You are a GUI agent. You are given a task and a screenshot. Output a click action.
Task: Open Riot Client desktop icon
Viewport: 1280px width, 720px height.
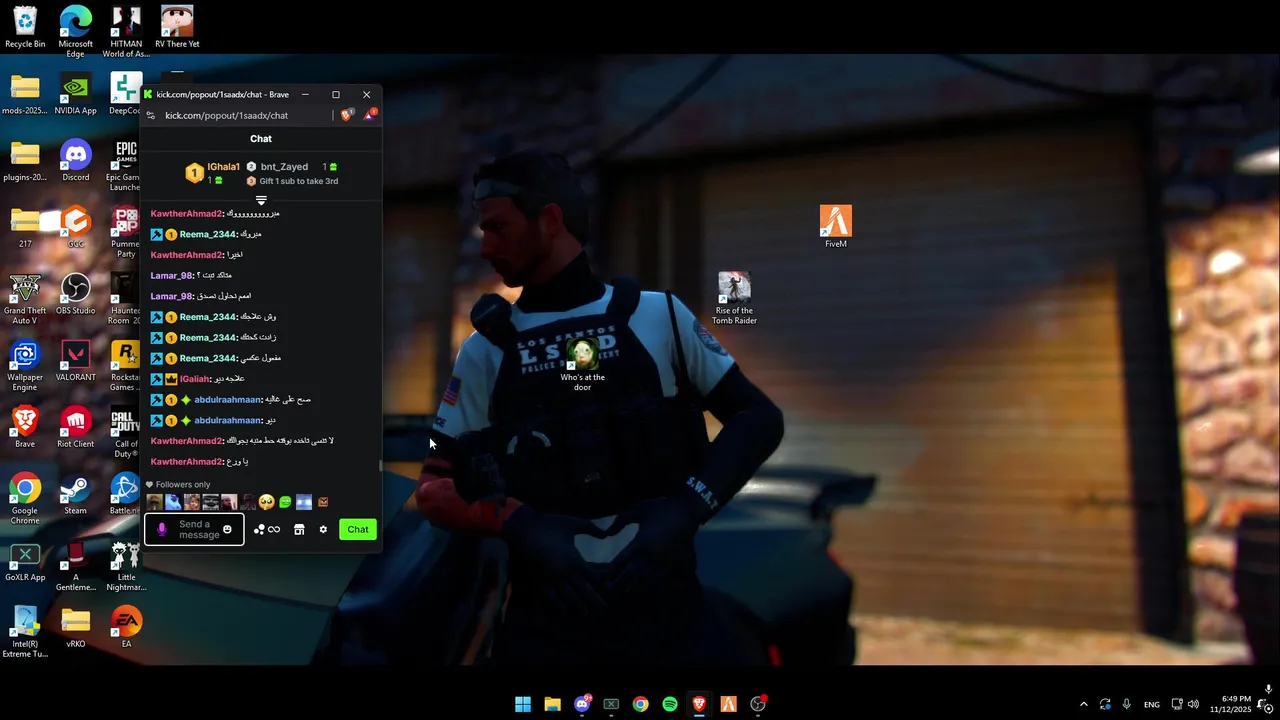[x=76, y=427]
